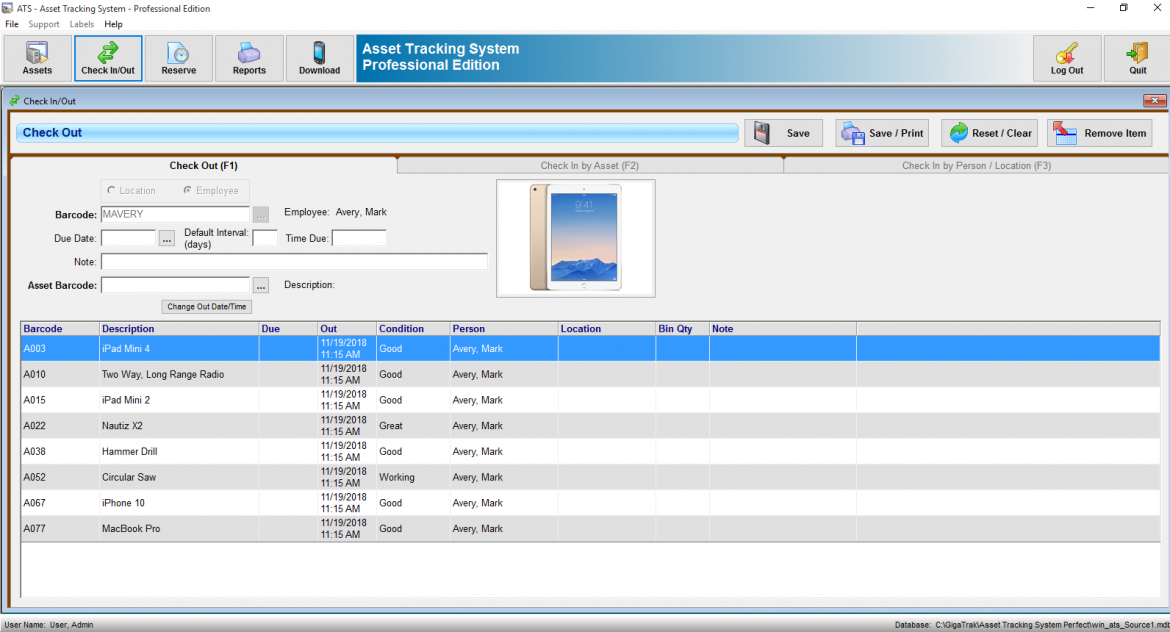This screenshot has height=632, width=1170.
Task: Click the Remove Item button
Action: pos(1100,133)
